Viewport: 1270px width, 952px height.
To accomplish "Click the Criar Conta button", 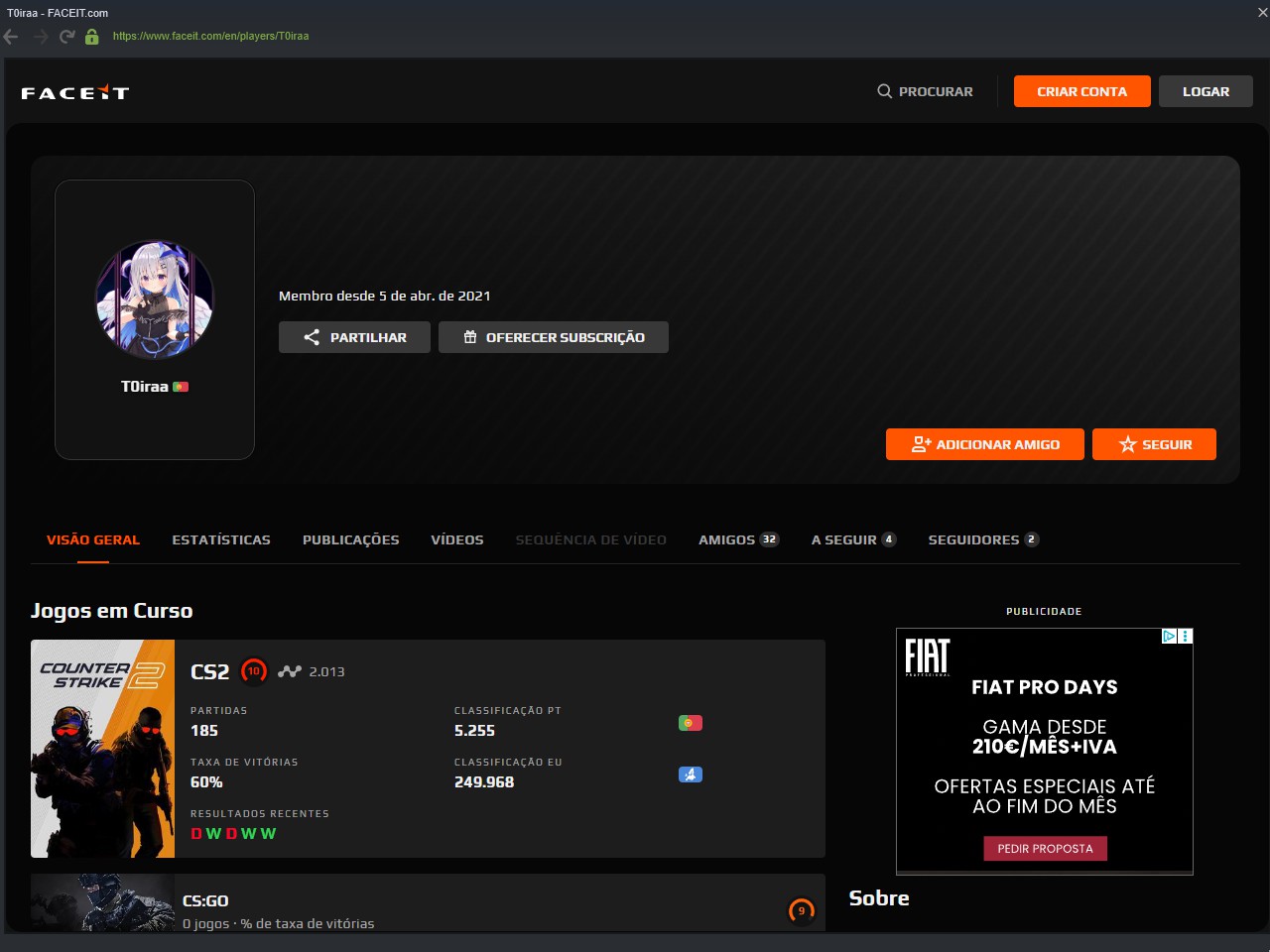I will point(1082,91).
